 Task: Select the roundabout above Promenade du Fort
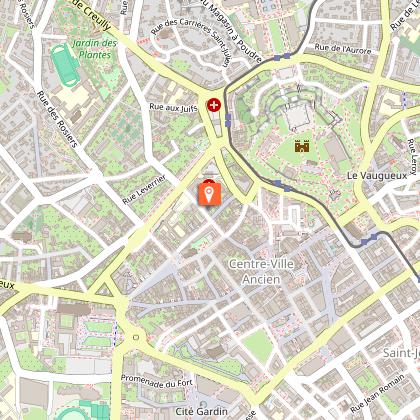pyautogui.click(x=136, y=337)
